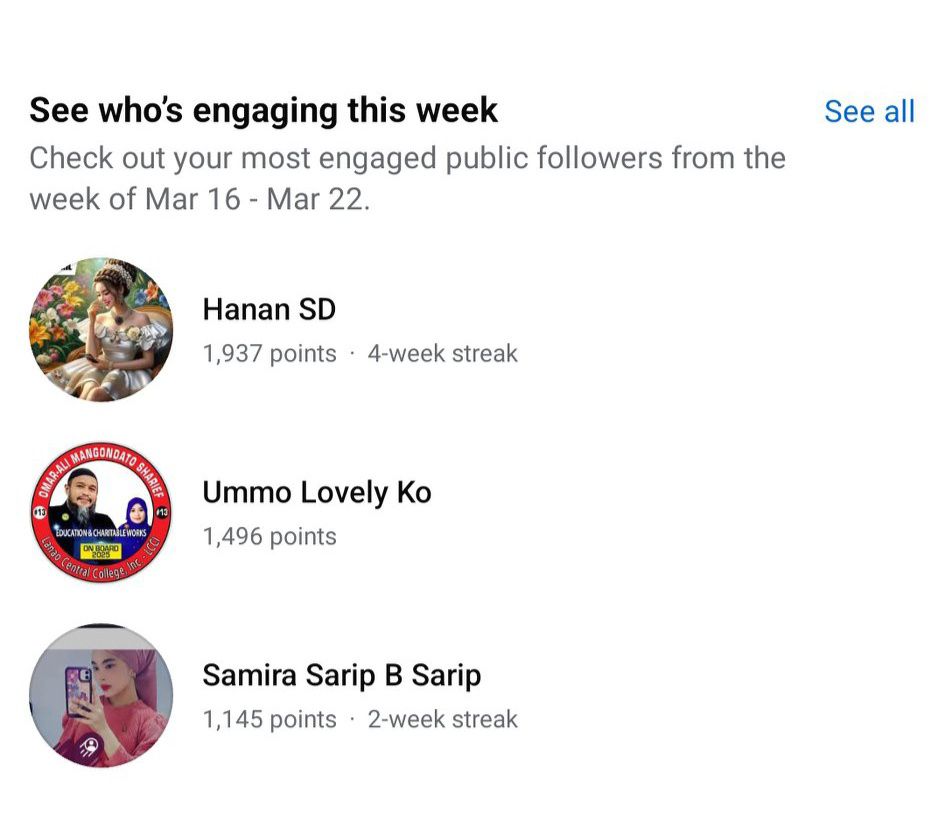Image resolution: width=945 pixels, height=822 pixels.
Task: View Samira Sarip B Sarip's profile photo
Action: click(101, 695)
